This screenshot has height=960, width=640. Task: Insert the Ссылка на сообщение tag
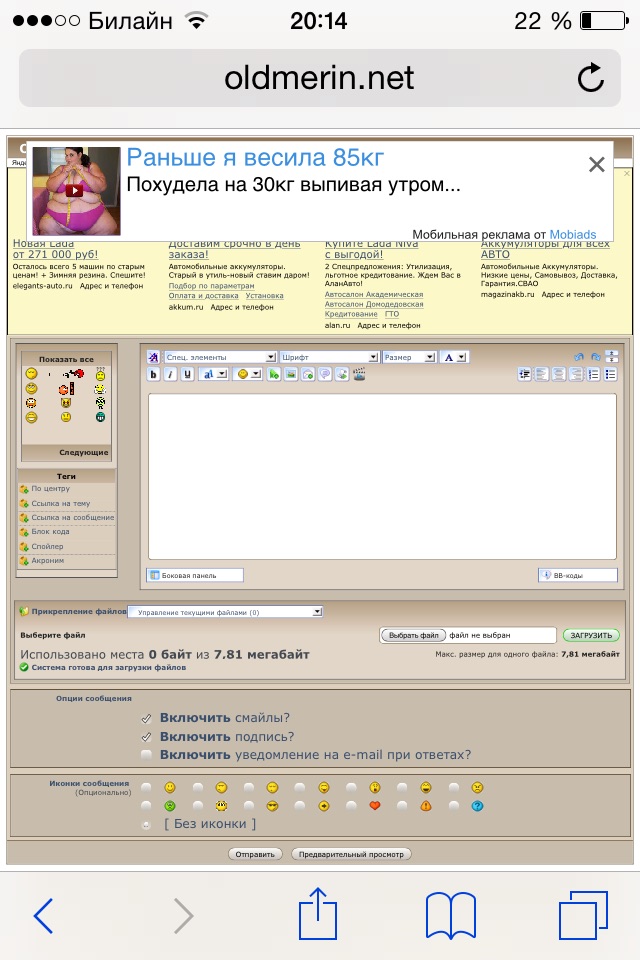(x=72, y=517)
